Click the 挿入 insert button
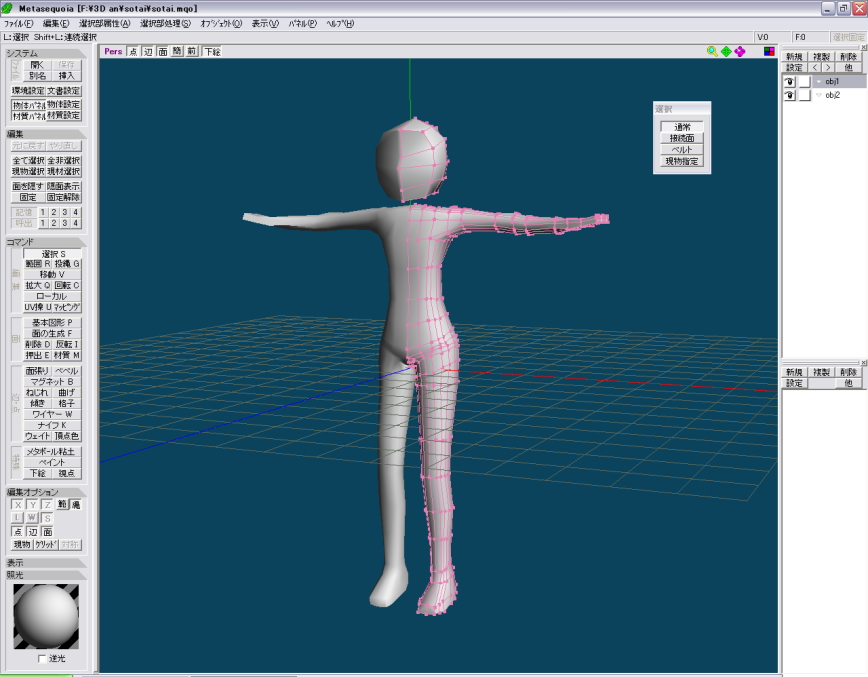Image resolution: width=868 pixels, height=677 pixels. point(66,76)
